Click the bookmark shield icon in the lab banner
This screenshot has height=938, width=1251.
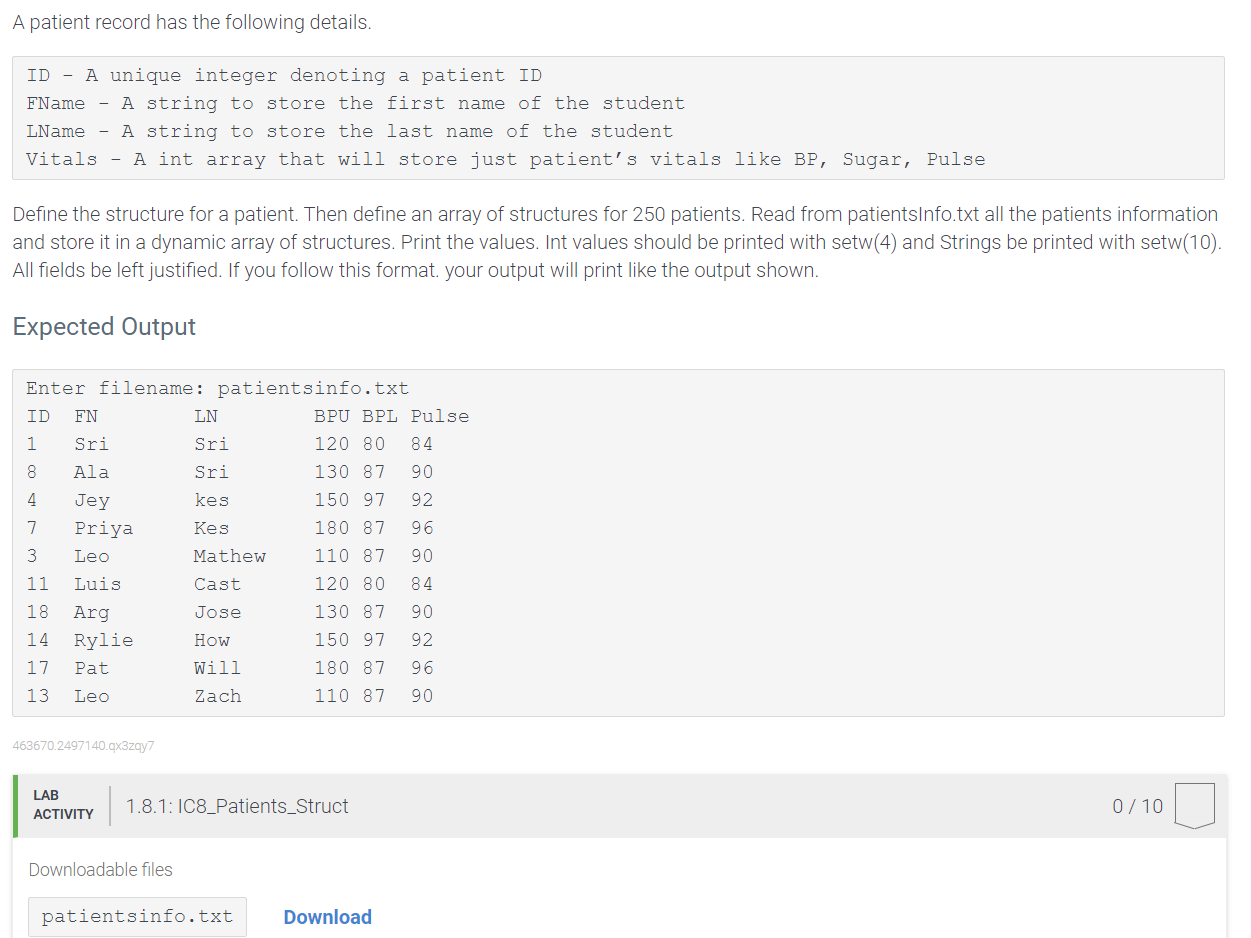pyautogui.click(x=1194, y=805)
